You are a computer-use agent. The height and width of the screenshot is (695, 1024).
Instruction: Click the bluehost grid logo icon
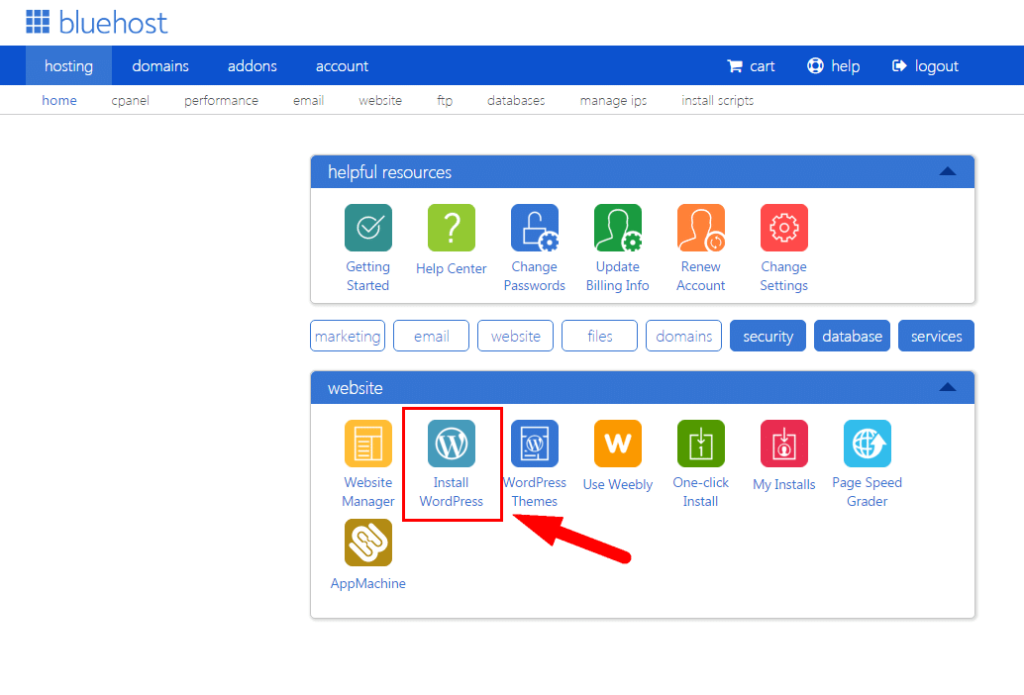pyautogui.click(x=37, y=22)
